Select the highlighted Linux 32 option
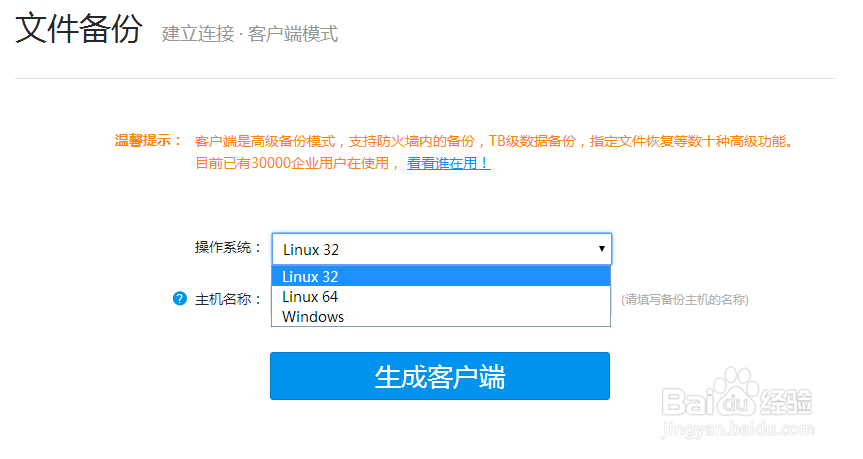The image size is (863, 459). click(x=440, y=276)
